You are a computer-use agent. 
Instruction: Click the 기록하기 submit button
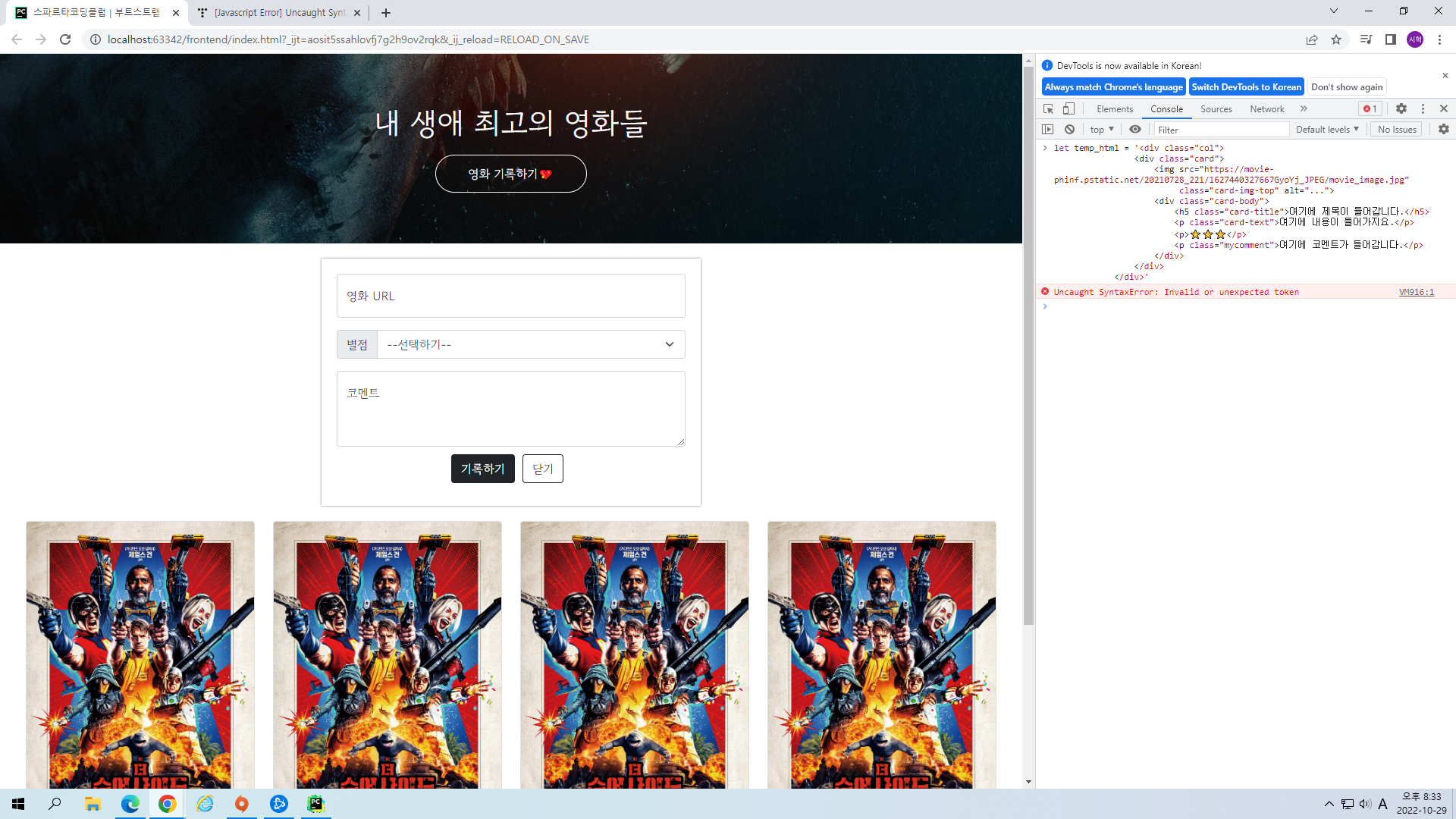coord(482,469)
